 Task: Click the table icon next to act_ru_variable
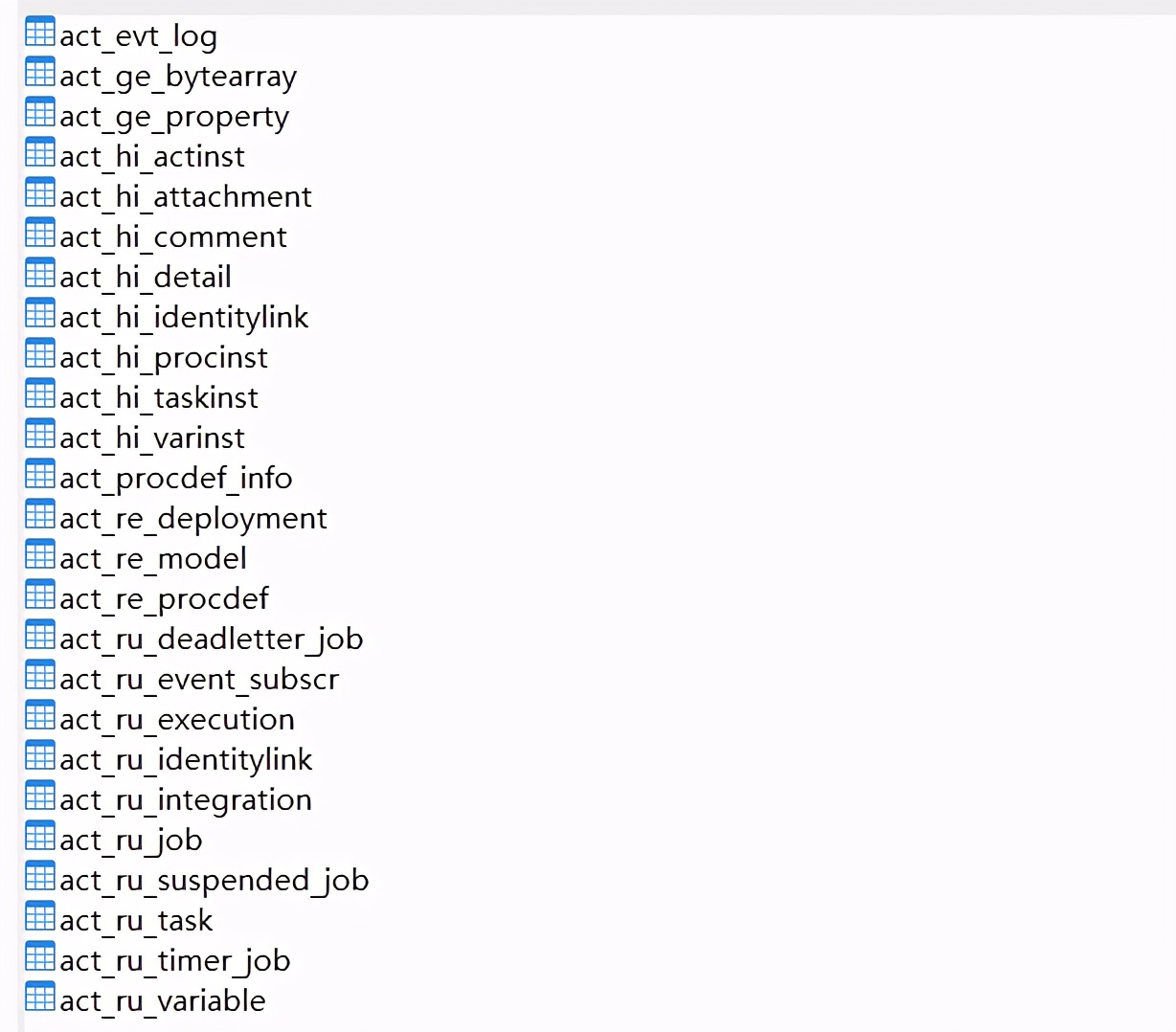(x=40, y=998)
